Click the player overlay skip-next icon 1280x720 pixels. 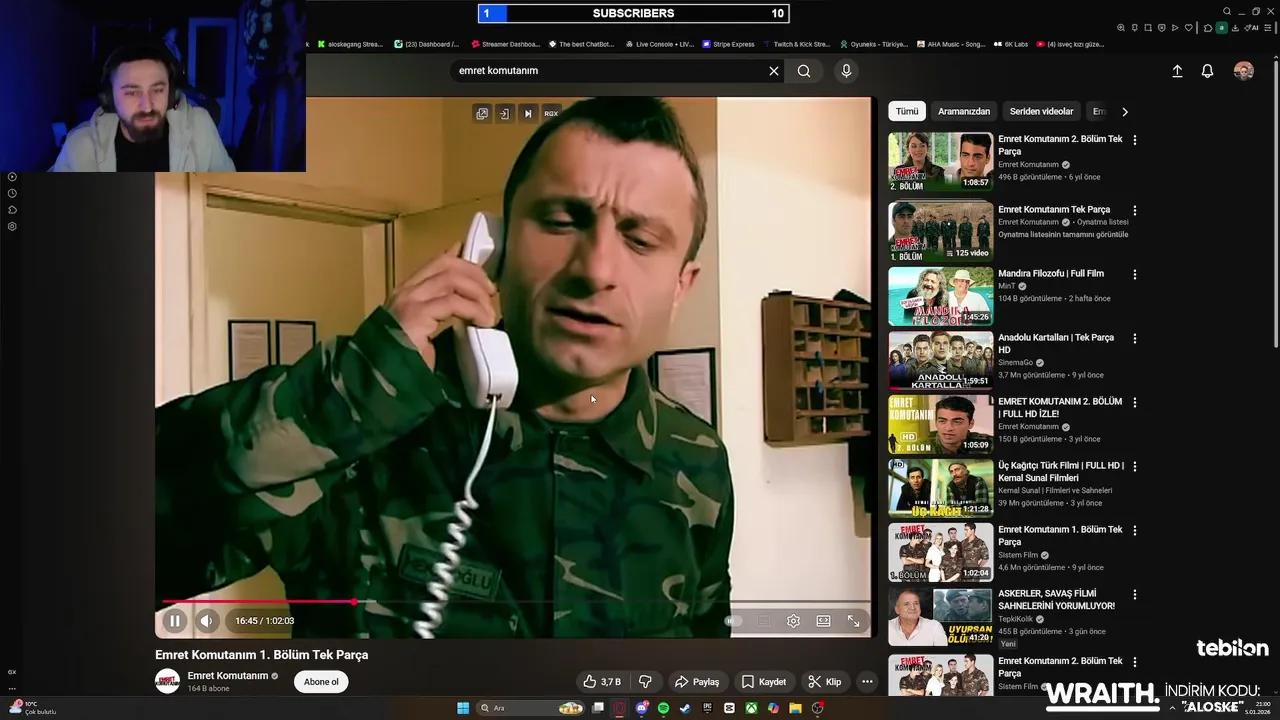pyautogui.click(x=528, y=114)
